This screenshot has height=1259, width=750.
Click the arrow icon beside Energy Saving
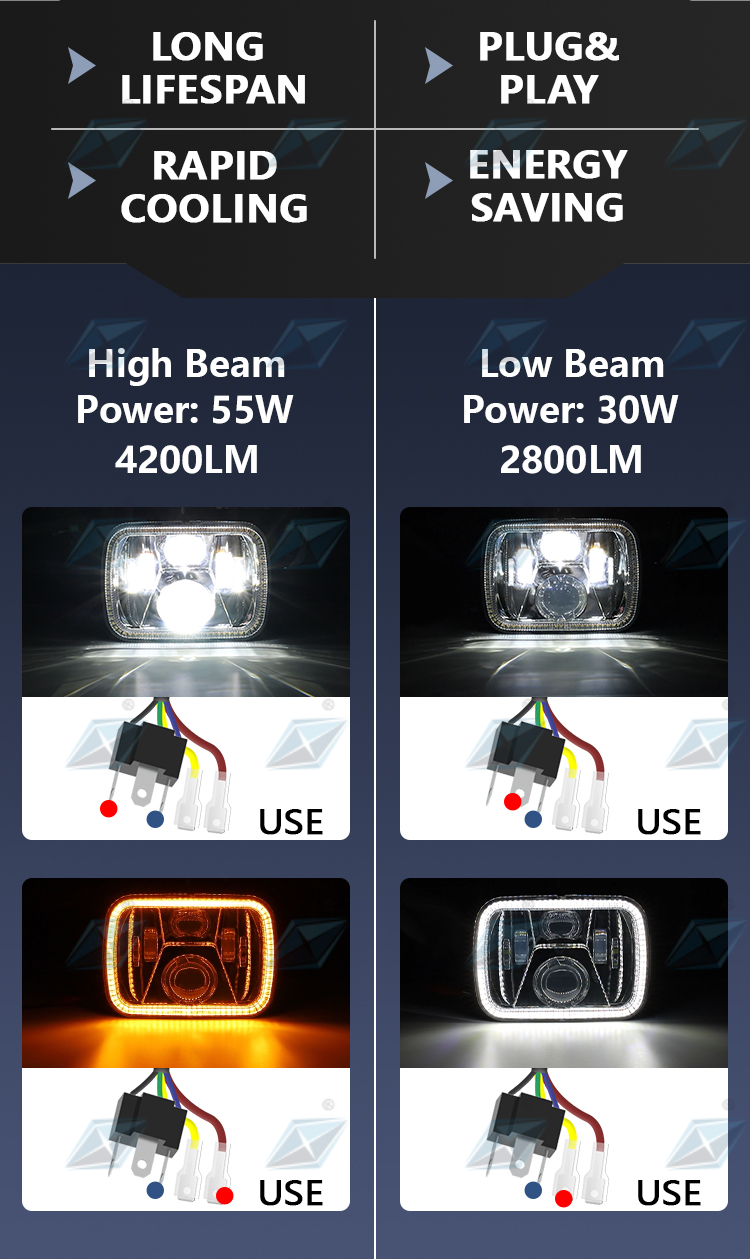point(438,181)
